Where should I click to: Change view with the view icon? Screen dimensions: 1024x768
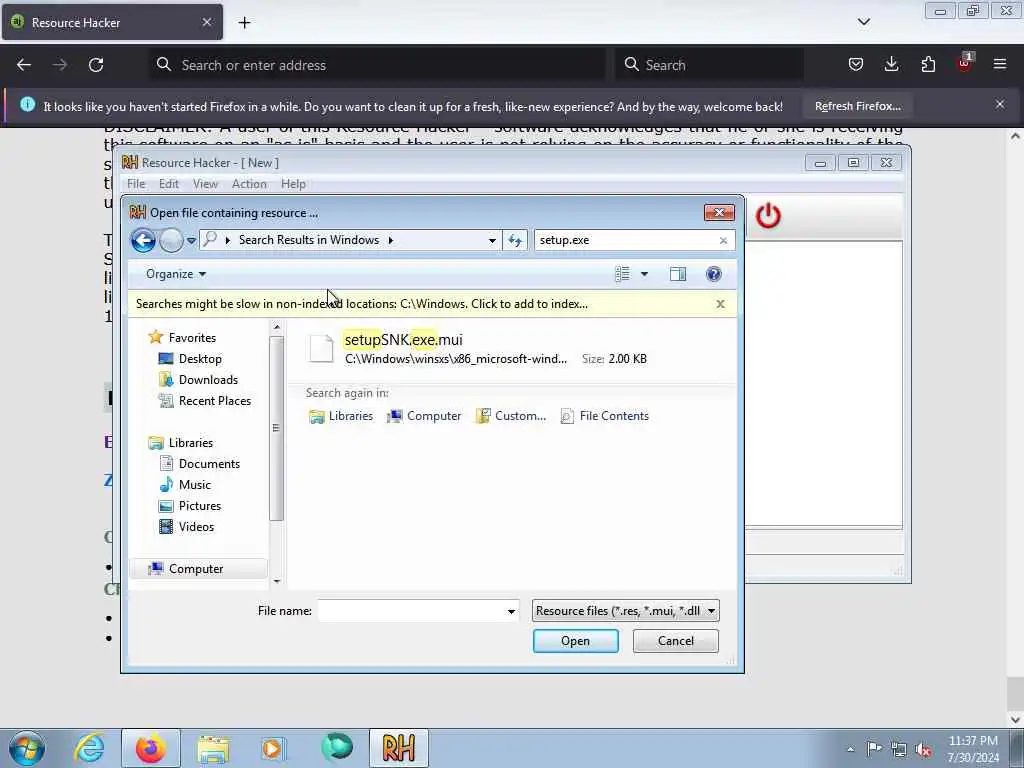622,274
